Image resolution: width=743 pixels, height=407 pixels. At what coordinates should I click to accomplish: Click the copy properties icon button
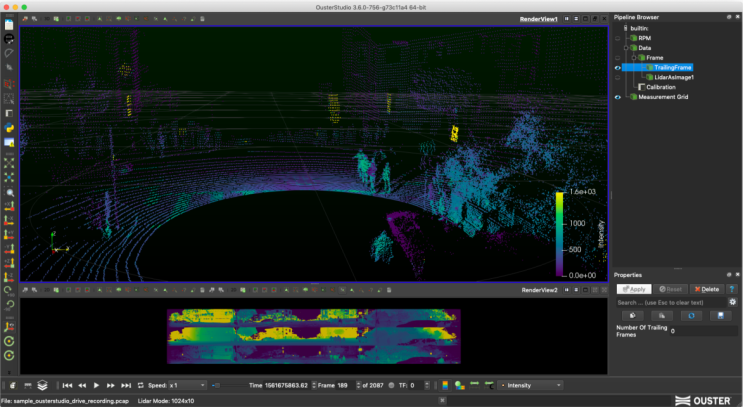pos(632,316)
